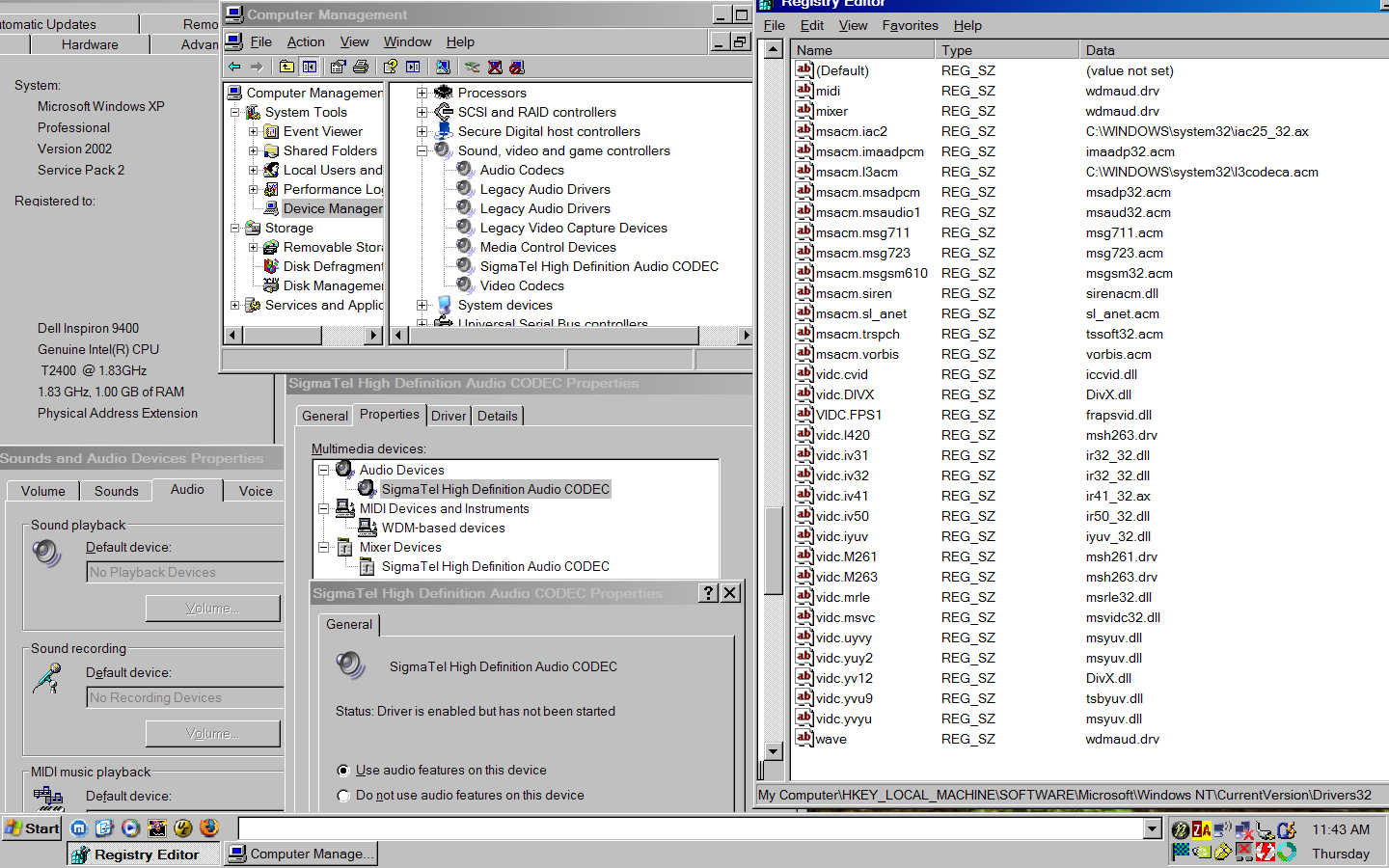Click the Help question-mark toolbar icon
This screenshot has height=868, width=1389.
click(391, 67)
